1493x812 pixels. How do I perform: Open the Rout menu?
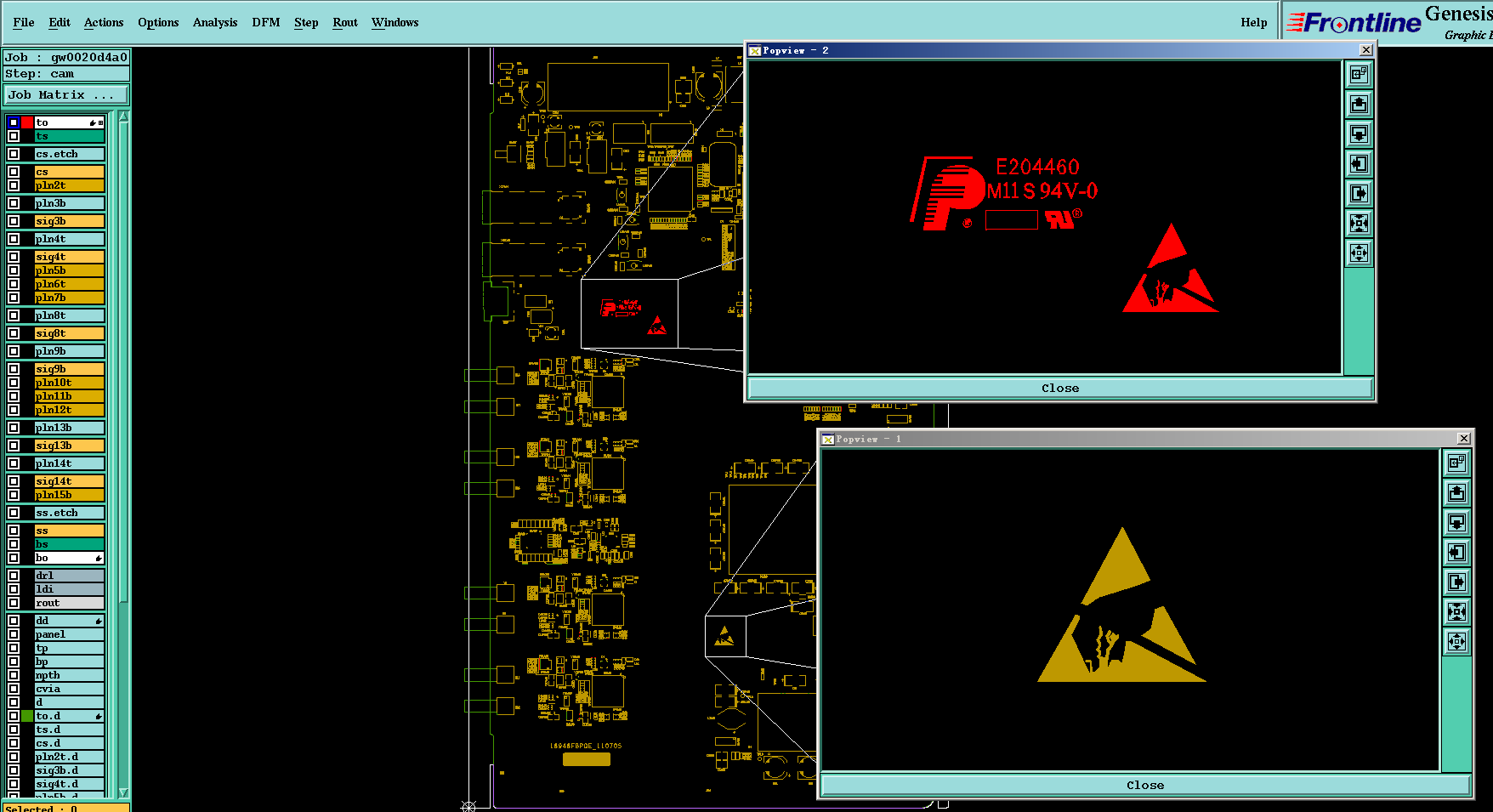click(345, 23)
